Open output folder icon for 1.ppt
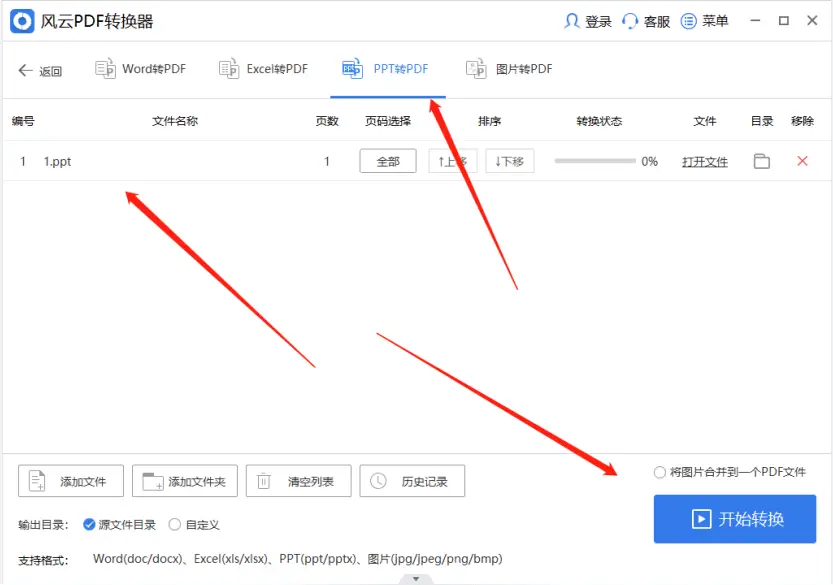Viewport: 833px width, 585px height. point(761,161)
